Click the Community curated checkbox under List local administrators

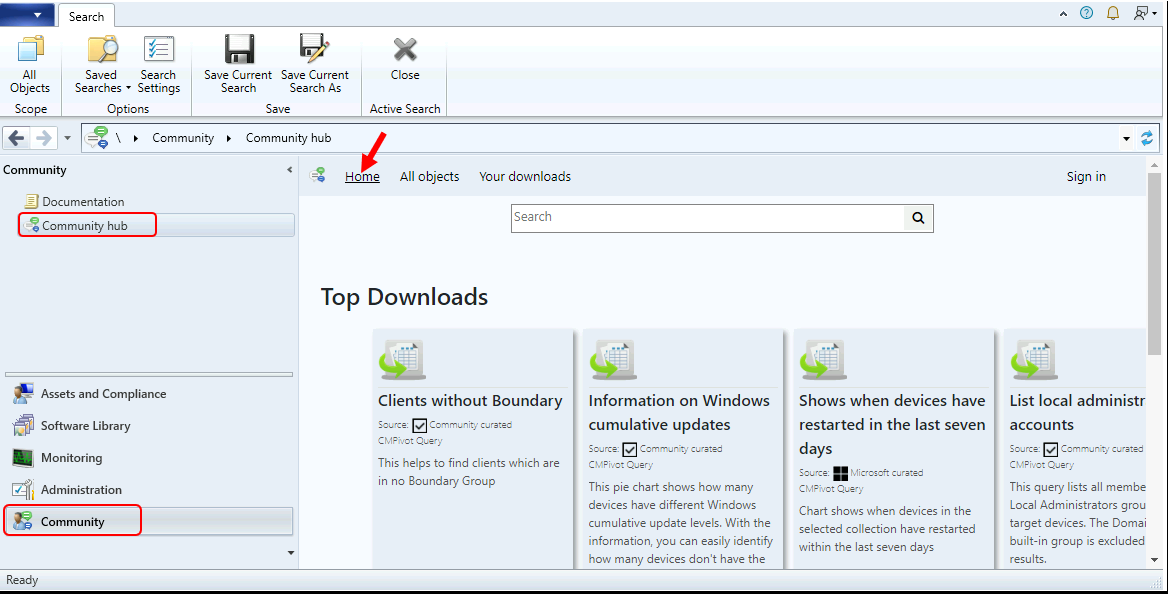click(1050, 449)
